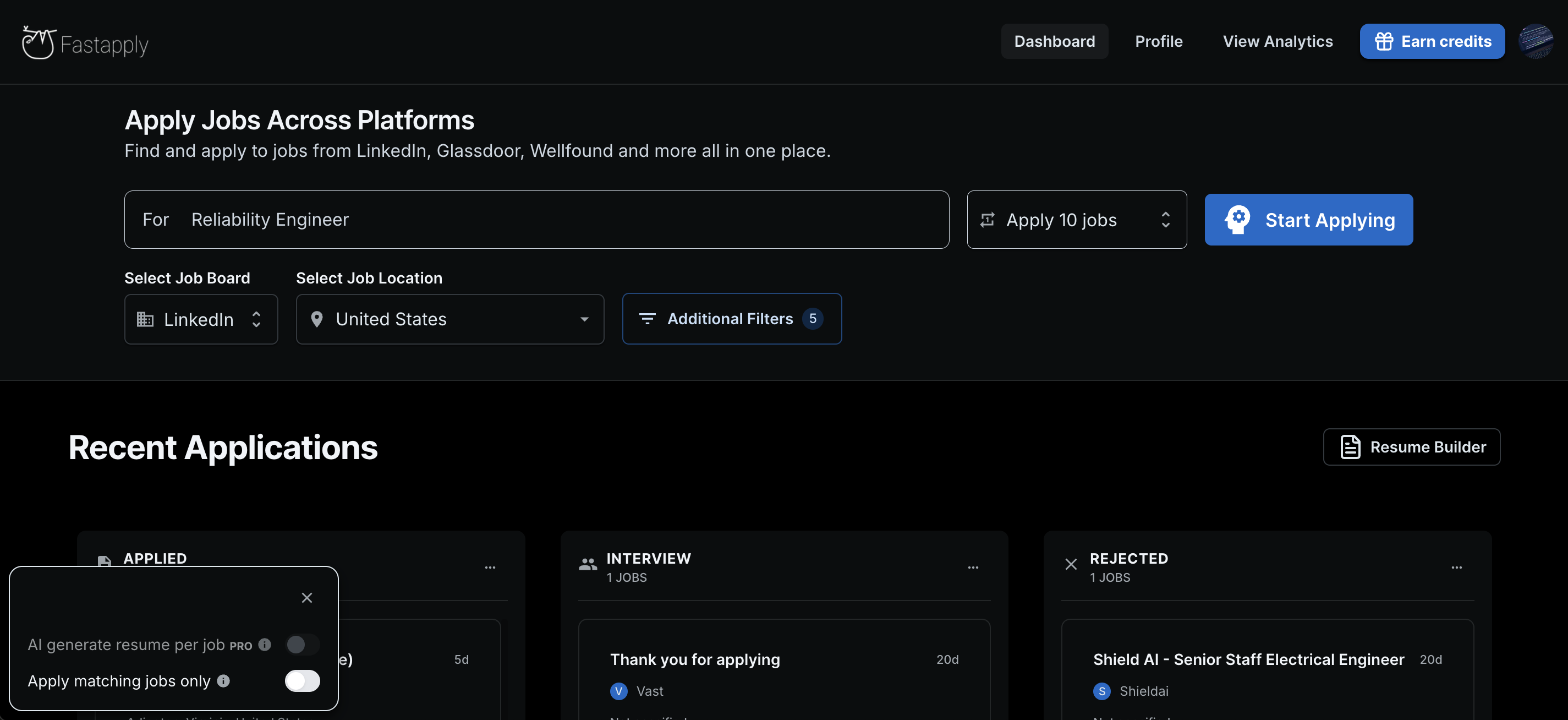Open the United States location dropdown

[x=450, y=319]
